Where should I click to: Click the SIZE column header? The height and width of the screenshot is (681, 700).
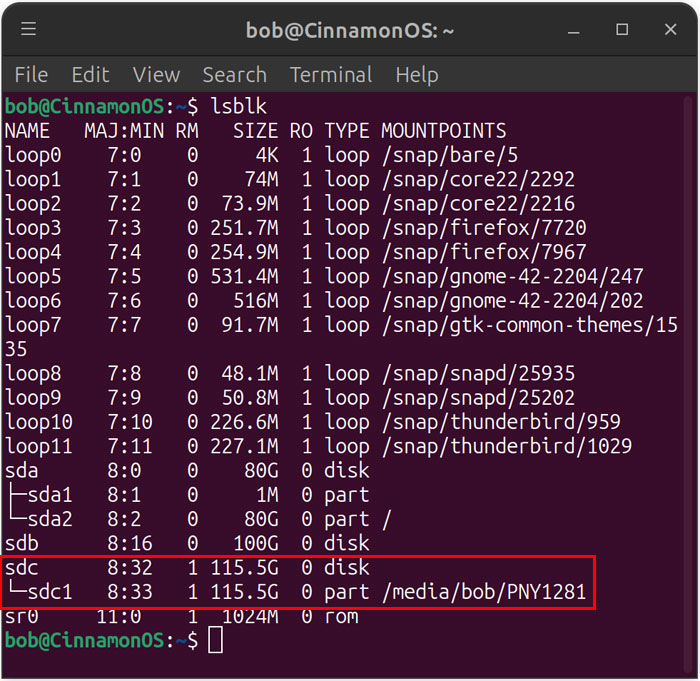256,131
